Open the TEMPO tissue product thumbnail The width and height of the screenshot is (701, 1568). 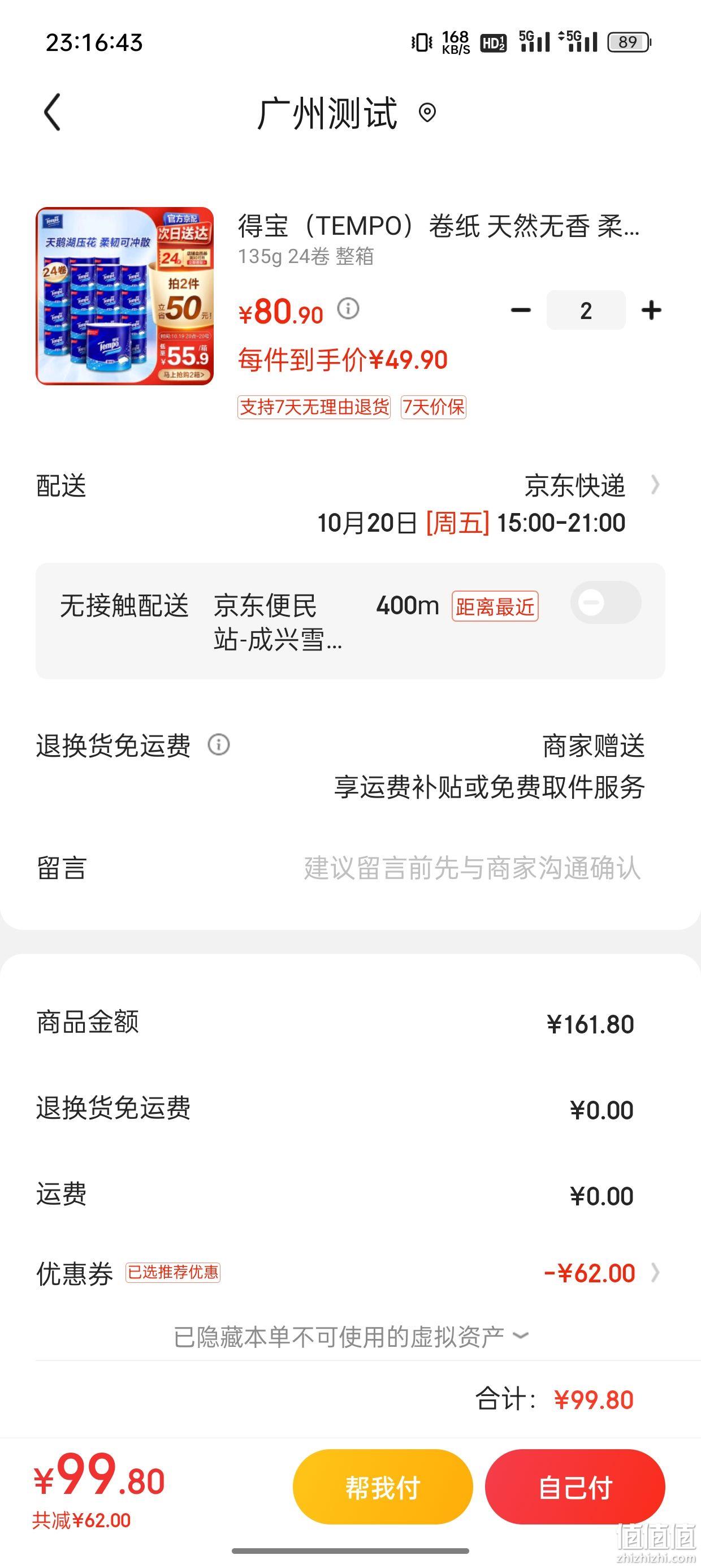(125, 296)
